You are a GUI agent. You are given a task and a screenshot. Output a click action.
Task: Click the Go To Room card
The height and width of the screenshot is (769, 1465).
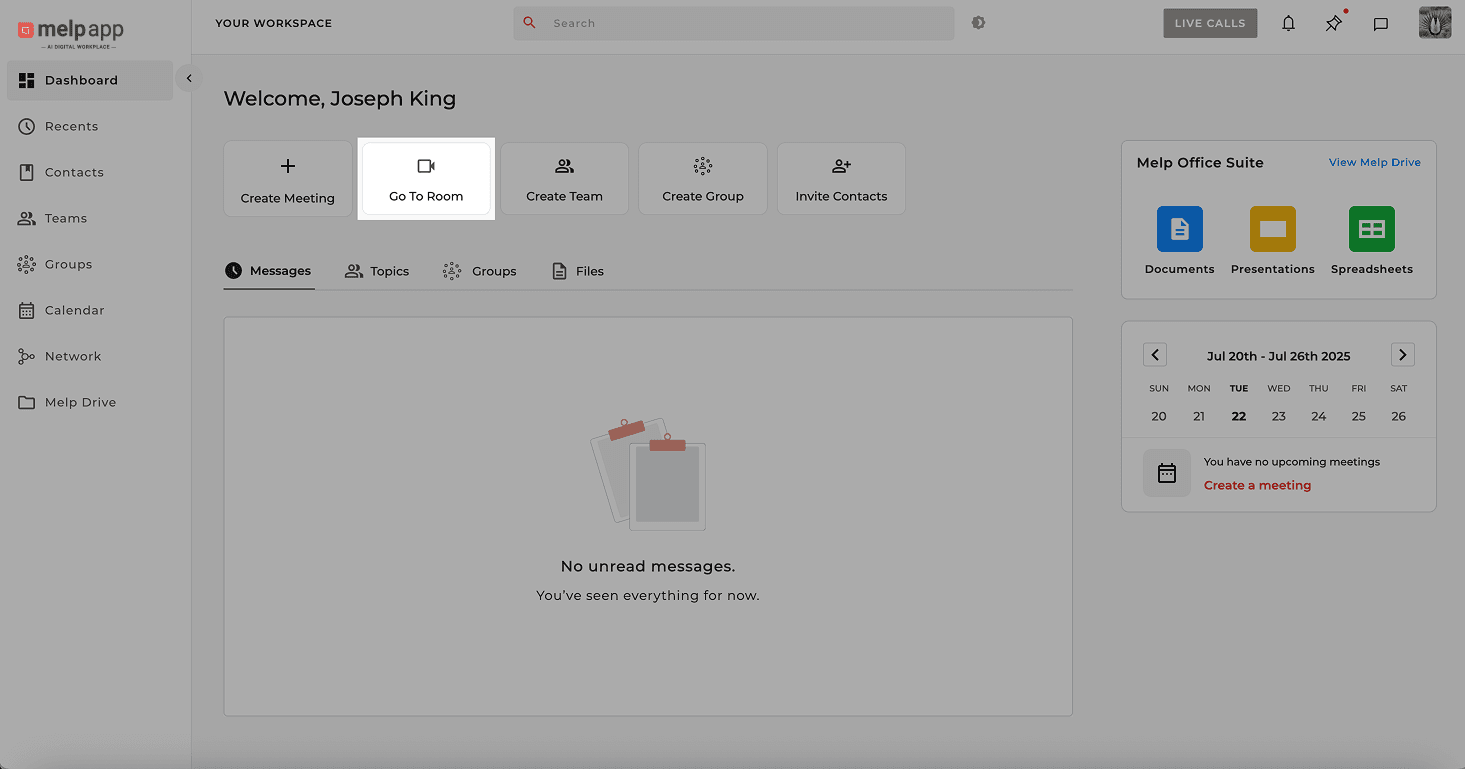425,178
